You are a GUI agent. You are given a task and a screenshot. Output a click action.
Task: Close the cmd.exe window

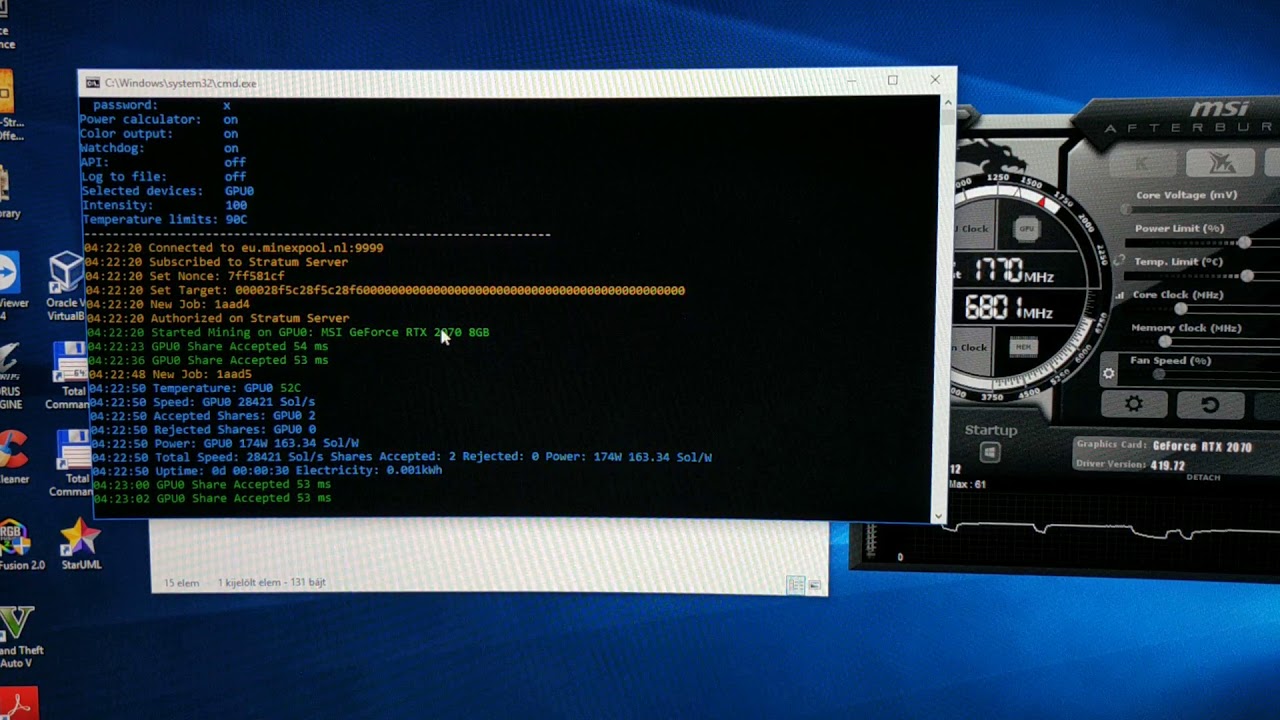[935, 79]
